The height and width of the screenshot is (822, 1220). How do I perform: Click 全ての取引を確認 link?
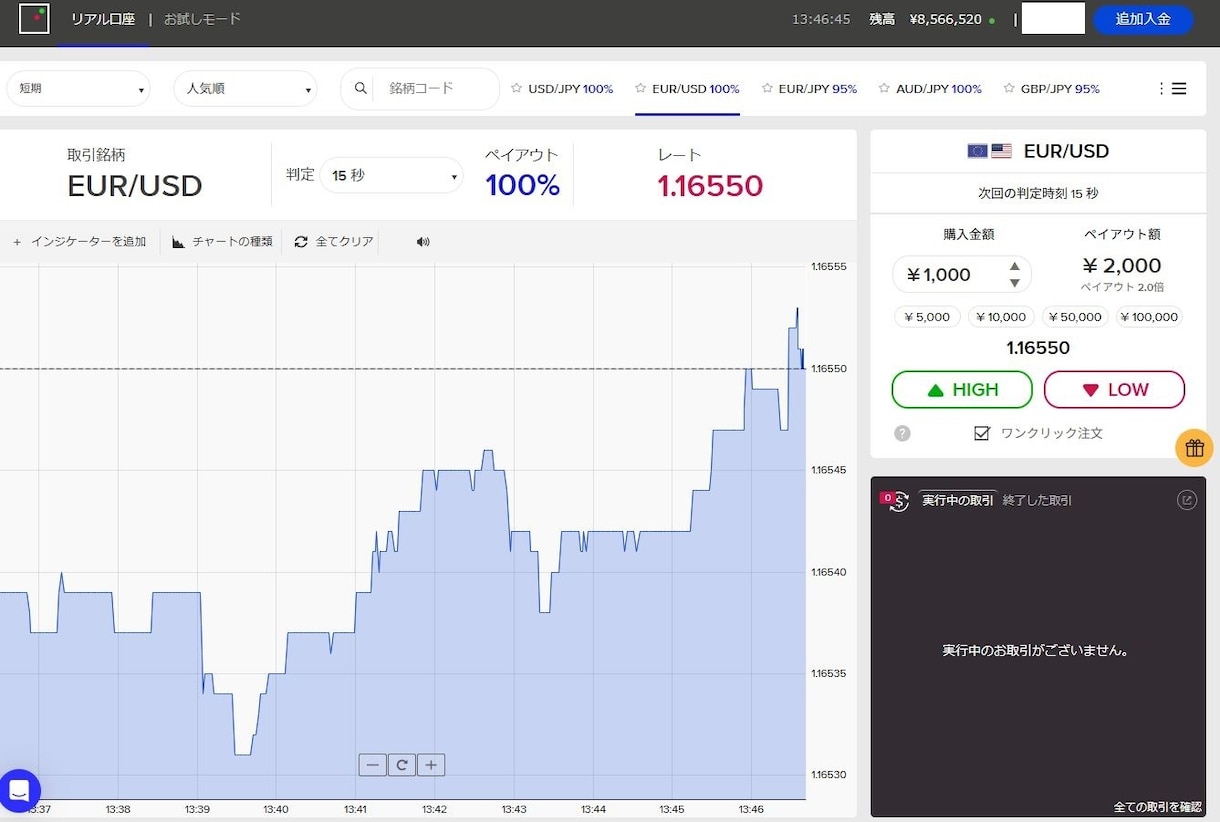tap(1157, 807)
